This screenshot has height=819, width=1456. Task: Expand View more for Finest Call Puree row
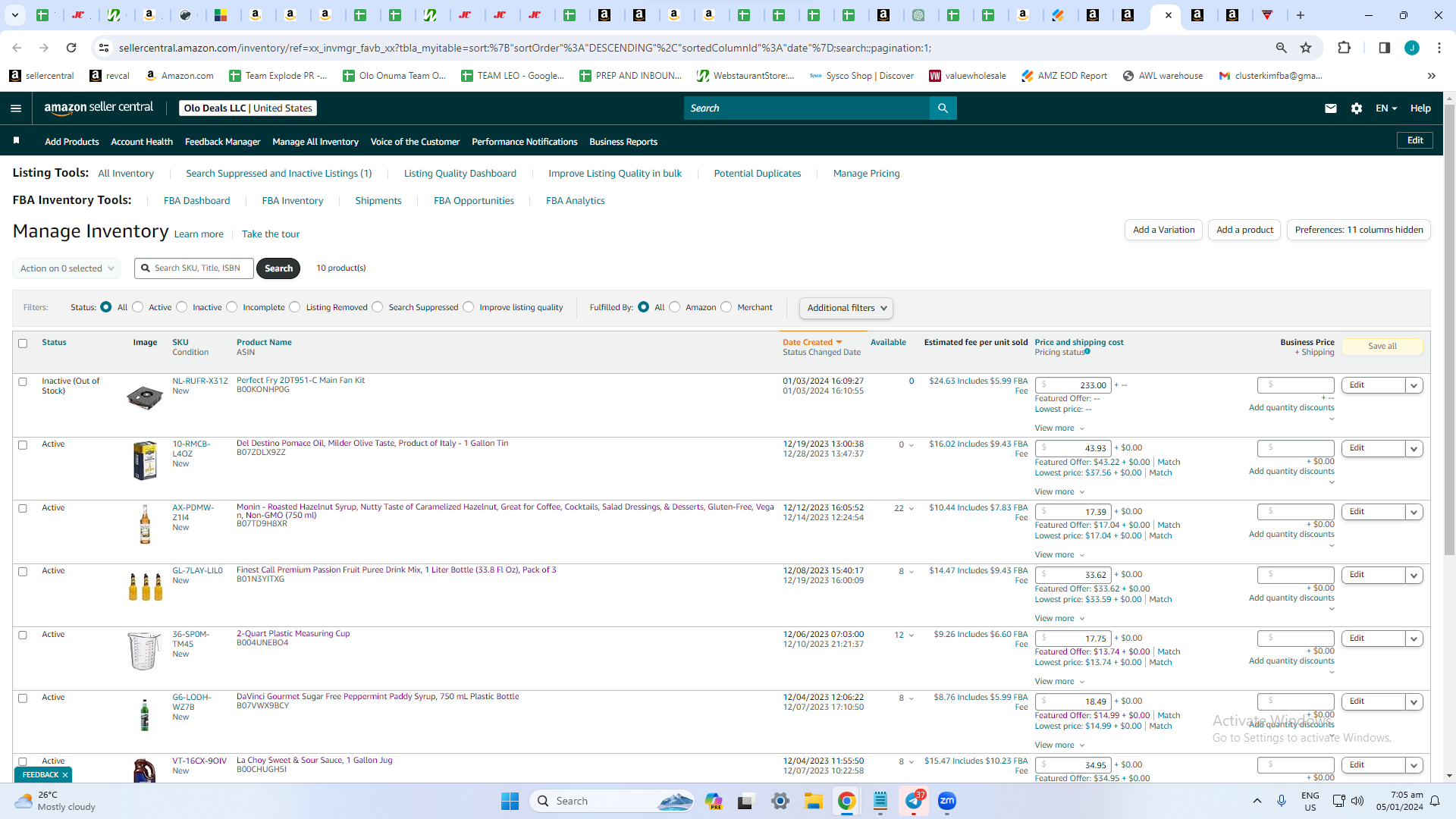click(1059, 619)
